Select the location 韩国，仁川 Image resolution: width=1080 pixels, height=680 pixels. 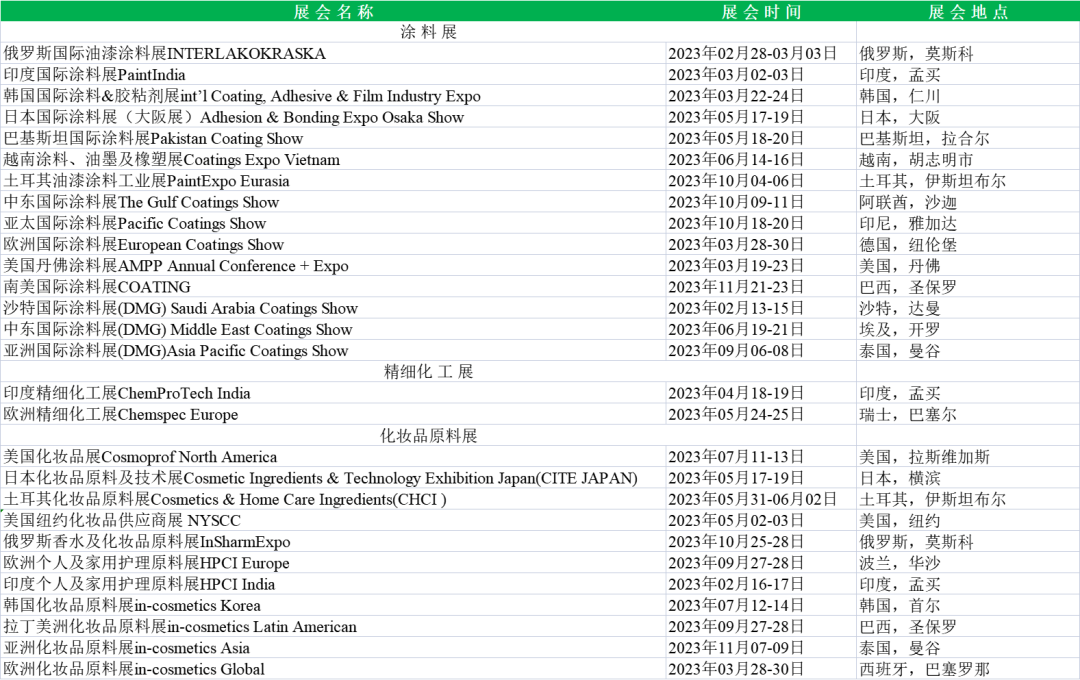pos(900,96)
